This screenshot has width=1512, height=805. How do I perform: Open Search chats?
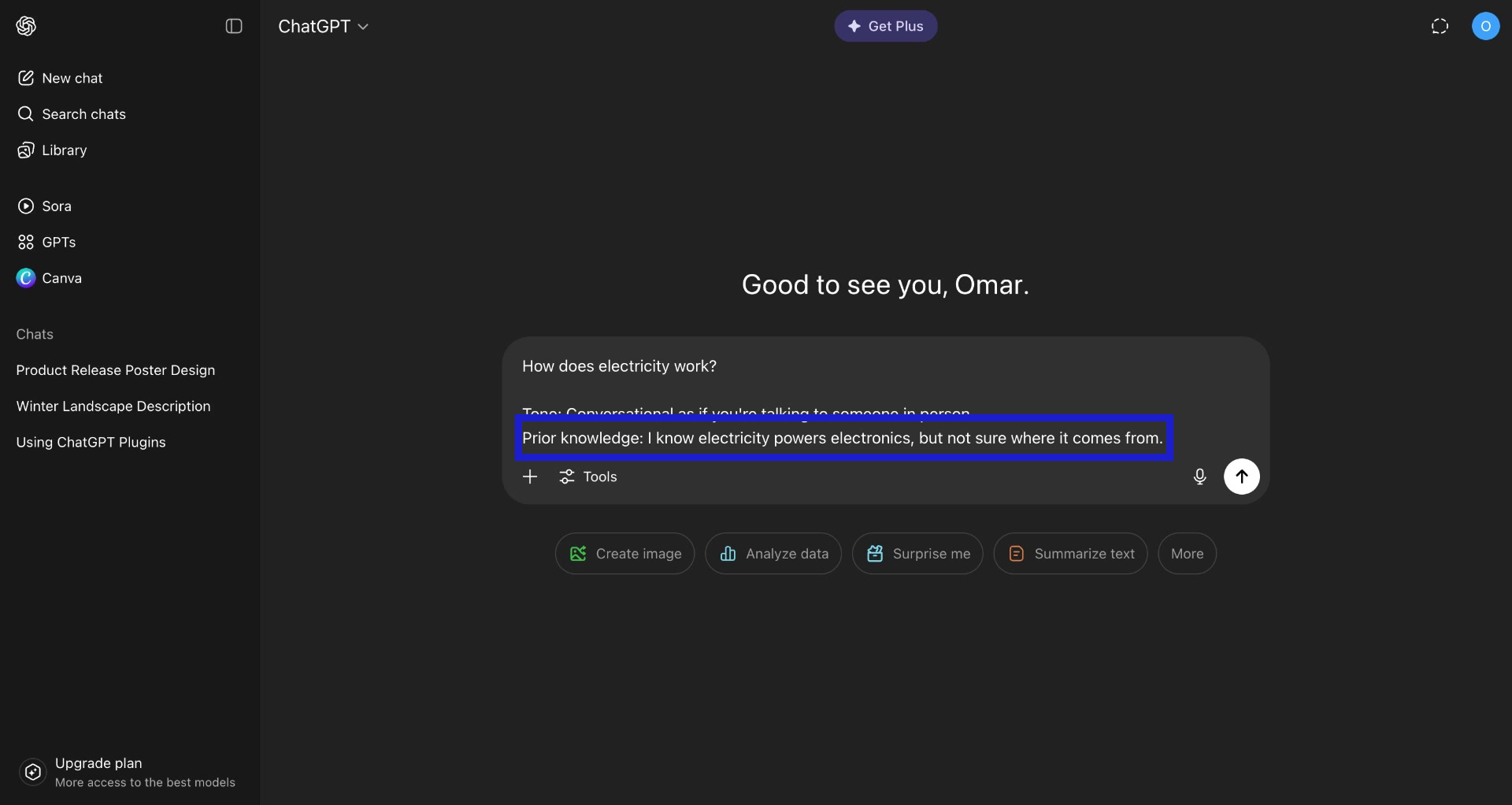click(83, 114)
